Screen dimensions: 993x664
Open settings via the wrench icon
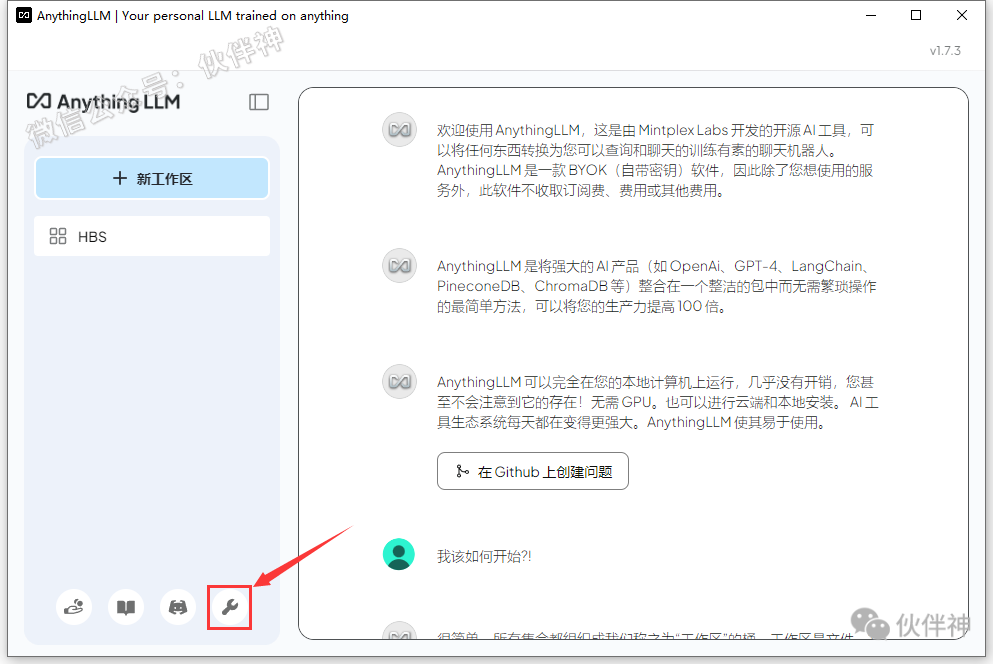(x=230, y=607)
